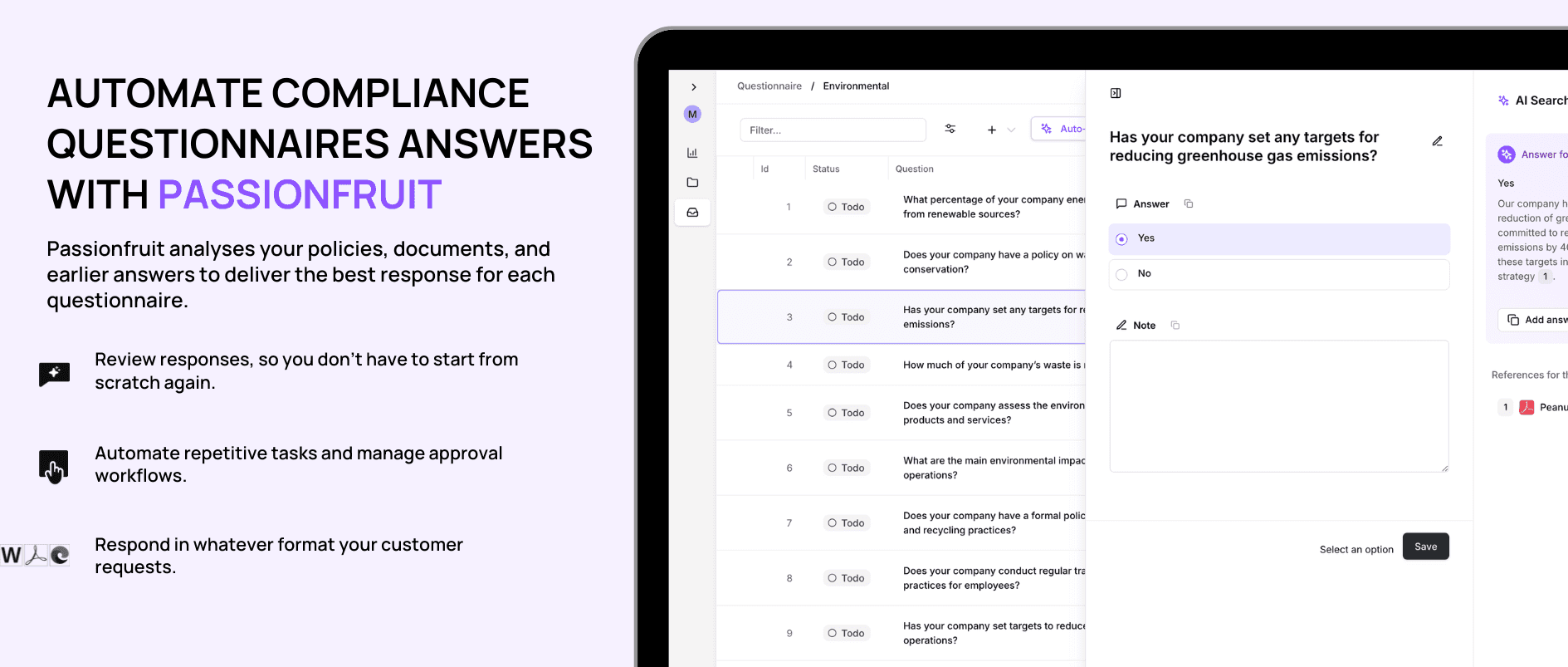1568x667 pixels.
Task: Open Todo status for question 3
Action: tap(846, 317)
